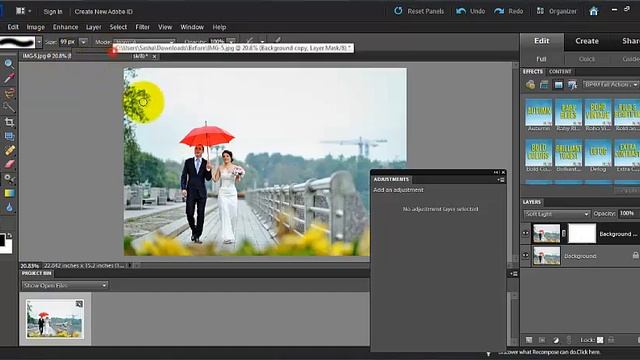Click the Sign In link

point(53,11)
